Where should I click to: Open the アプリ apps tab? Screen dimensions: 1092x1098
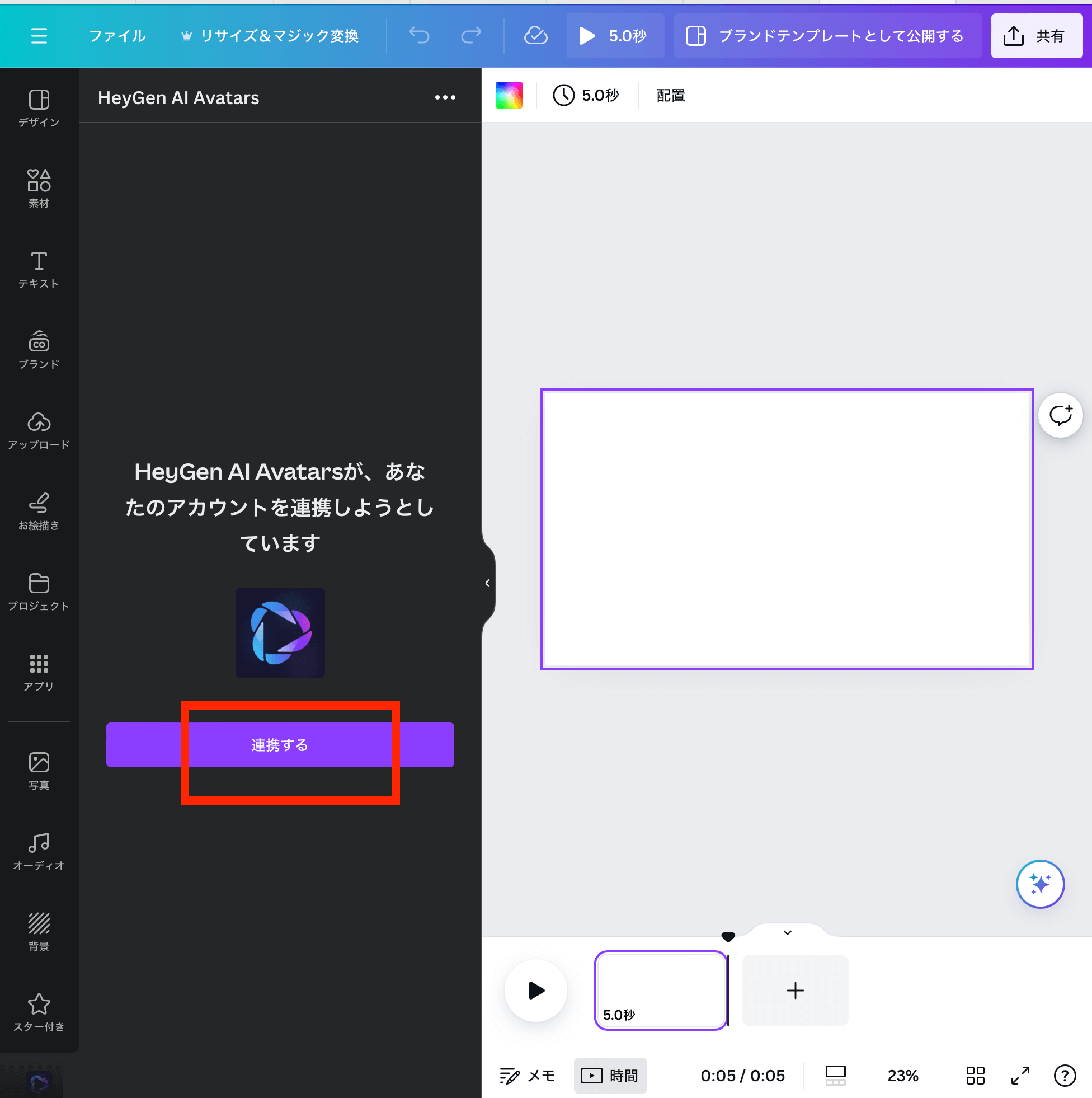[x=39, y=673]
